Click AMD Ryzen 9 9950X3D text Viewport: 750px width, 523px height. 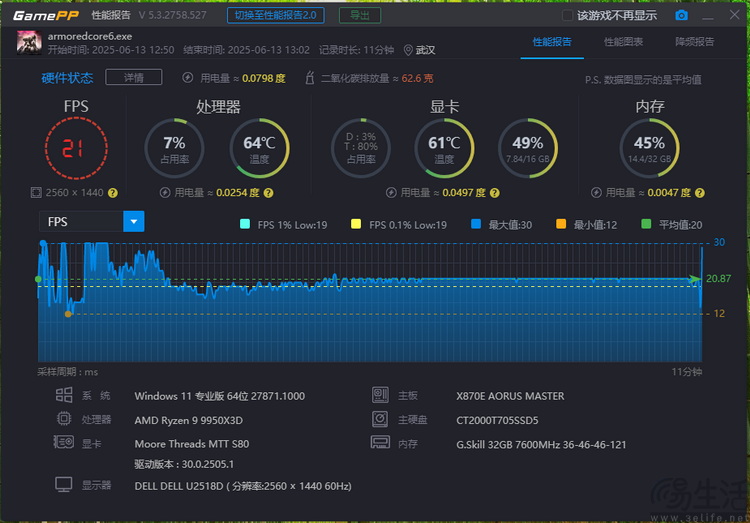pyautogui.click(x=188, y=420)
